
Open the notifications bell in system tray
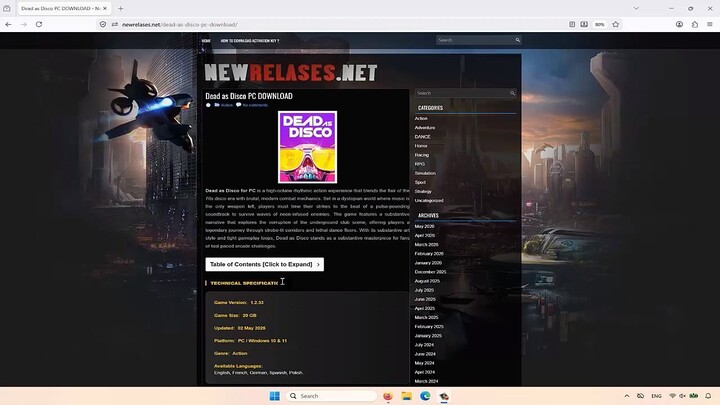click(708, 396)
